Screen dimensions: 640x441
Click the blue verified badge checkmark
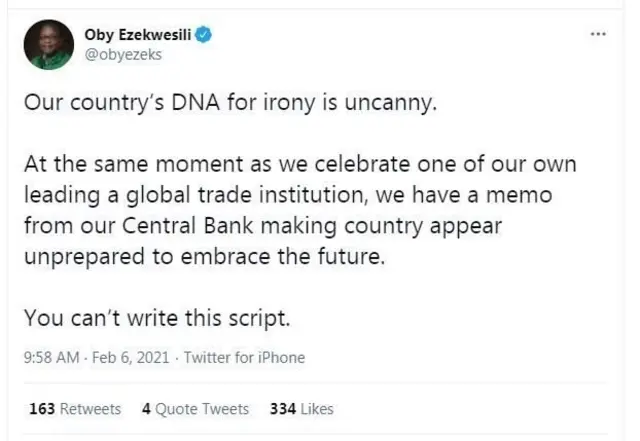(204, 36)
